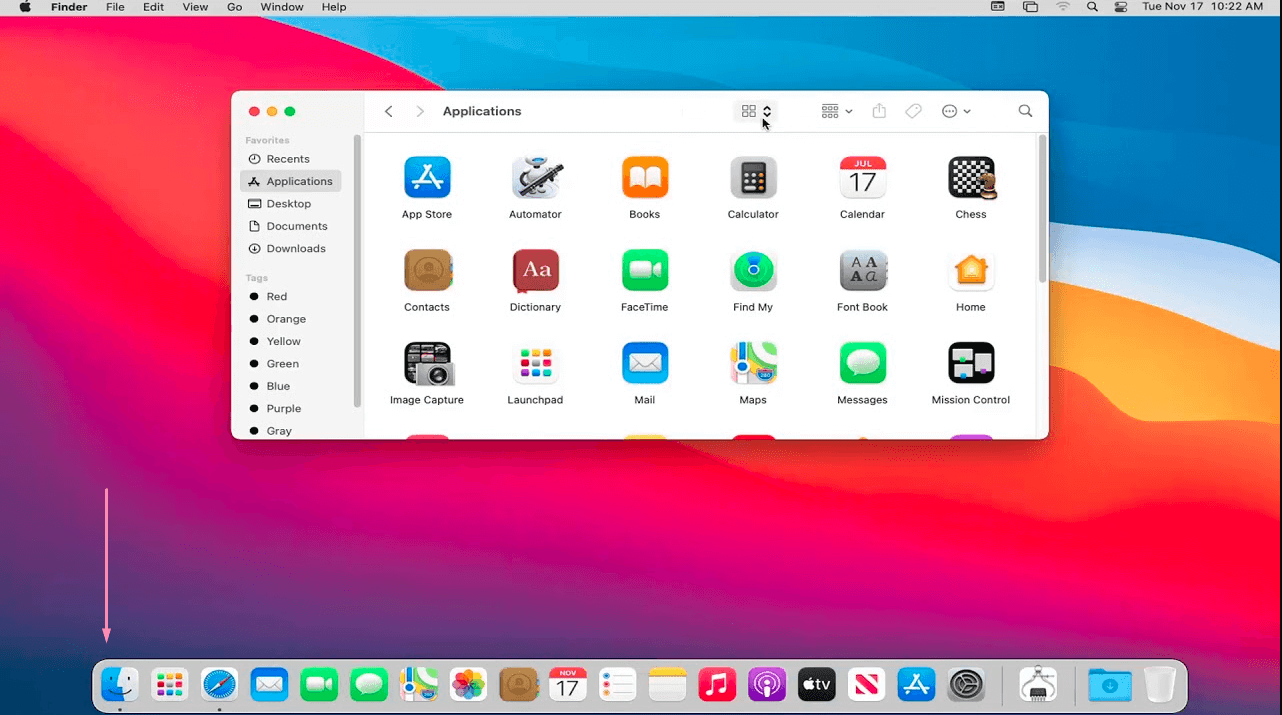Click the search magnifier in the Finder window

pyautogui.click(x=1024, y=111)
